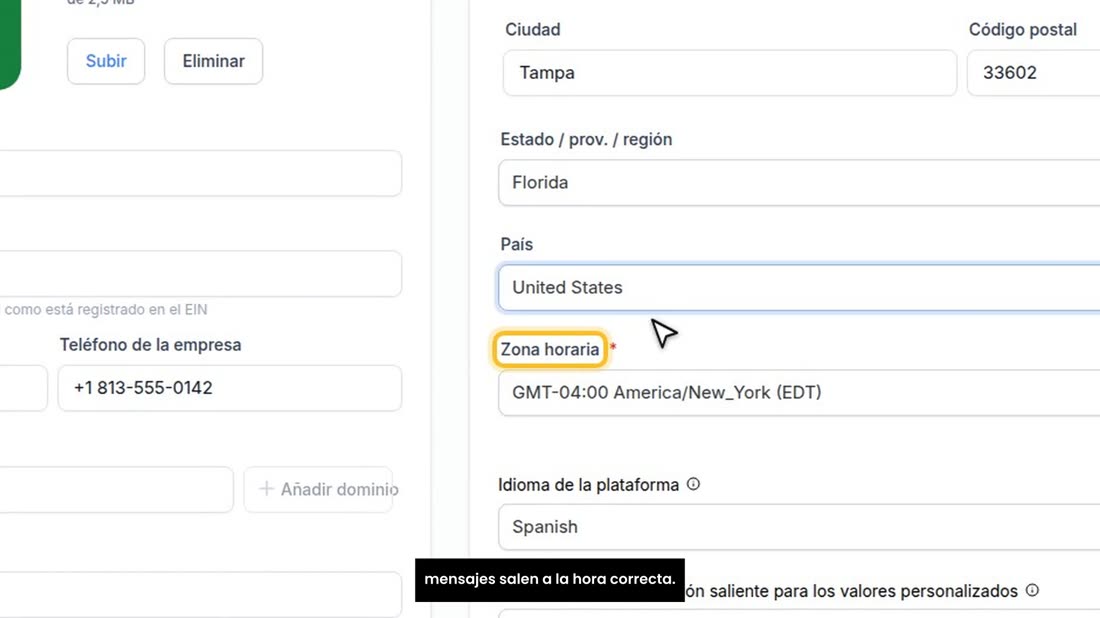Open the Idioma de la plataforma dropdown
Screen dimensions: 1100x618
[x=799, y=527]
